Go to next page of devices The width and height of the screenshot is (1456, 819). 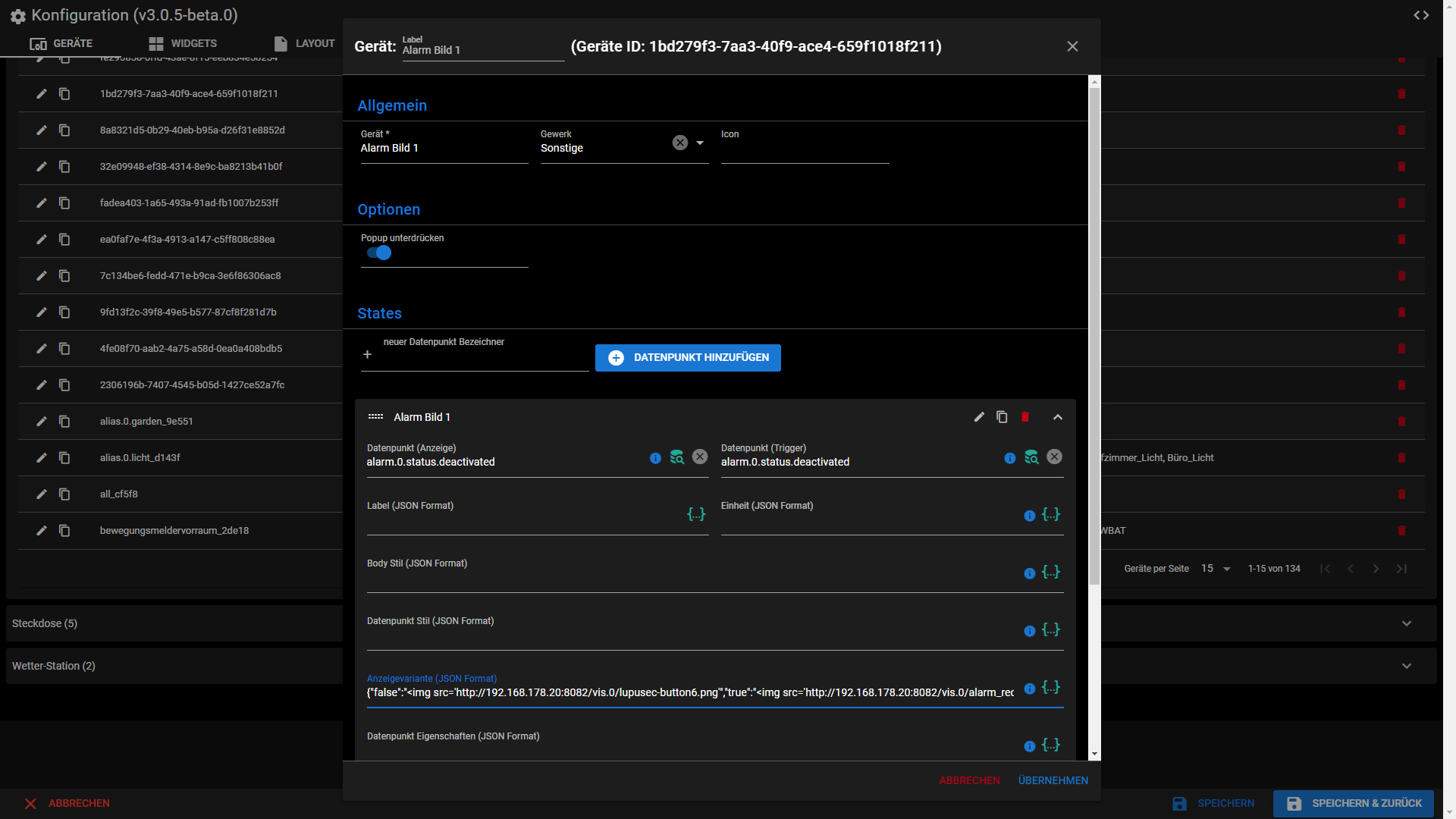(1376, 569)
